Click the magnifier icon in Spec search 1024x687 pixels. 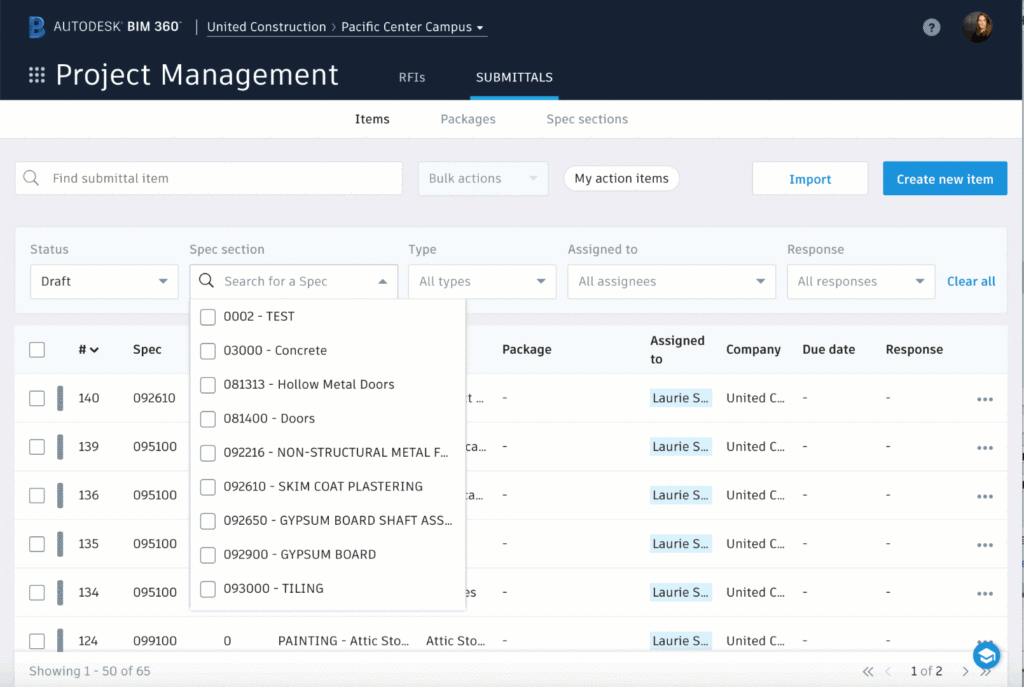tap(208, 282)
